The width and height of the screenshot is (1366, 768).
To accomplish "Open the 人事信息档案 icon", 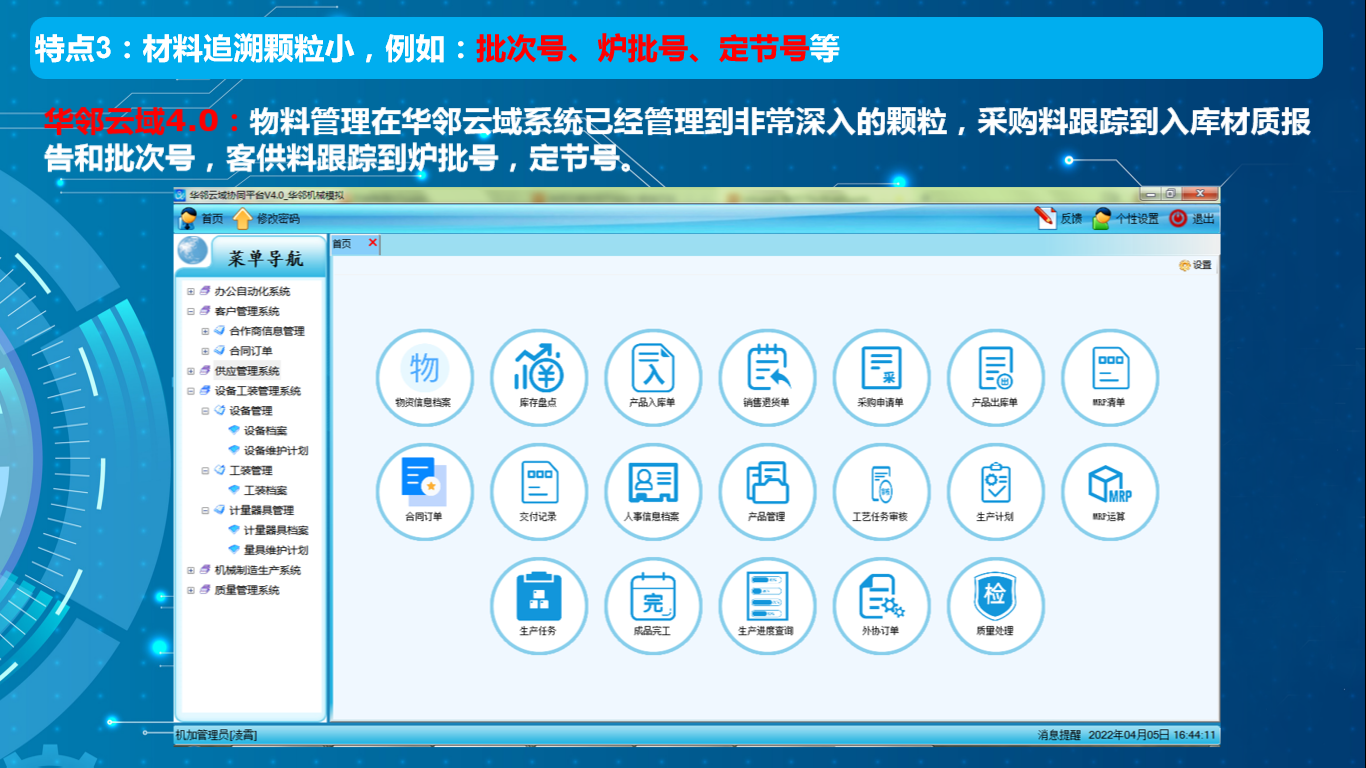I will pyautogui.click(x=652, y=492).
